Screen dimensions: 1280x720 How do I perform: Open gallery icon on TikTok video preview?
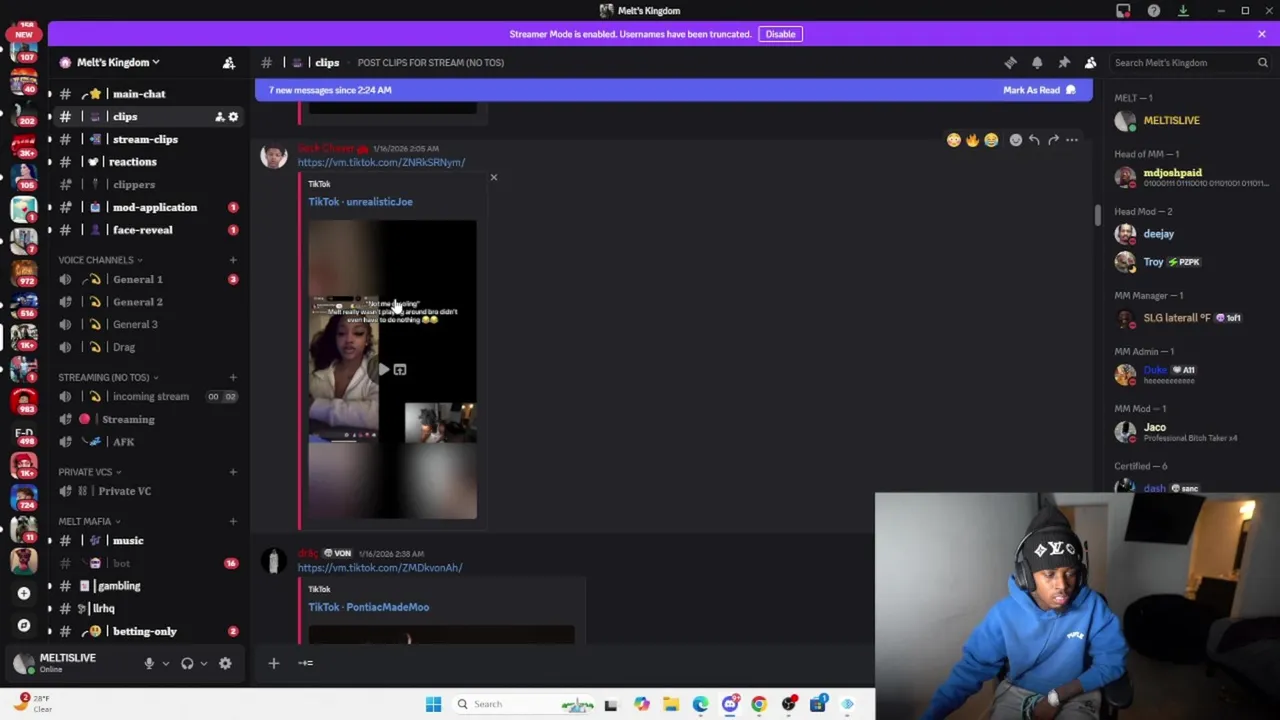click(x=400, y=370)
